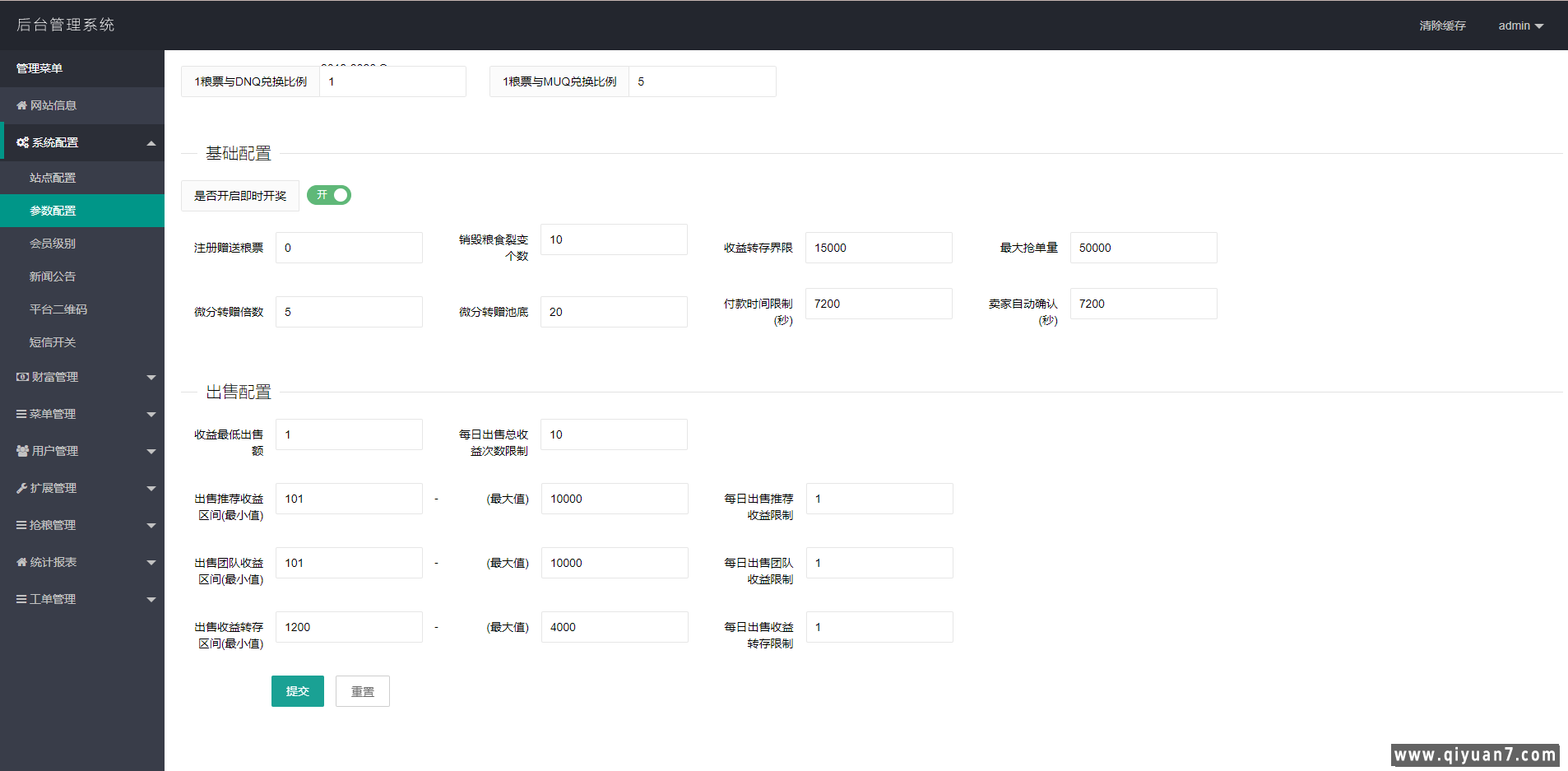Viewport: 1568px width, 771px height.
Task: Click the 扩展管理 wrench icon
Action: [21, 488]
